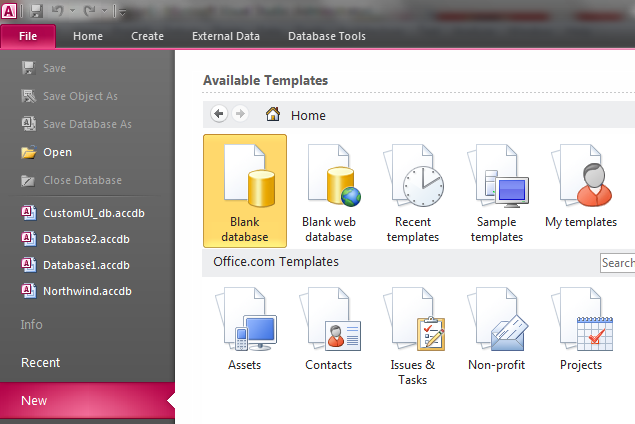Click the Database1.accdb file icon
The height and width of the screenshot is (424, 635).
pos(29,264)
